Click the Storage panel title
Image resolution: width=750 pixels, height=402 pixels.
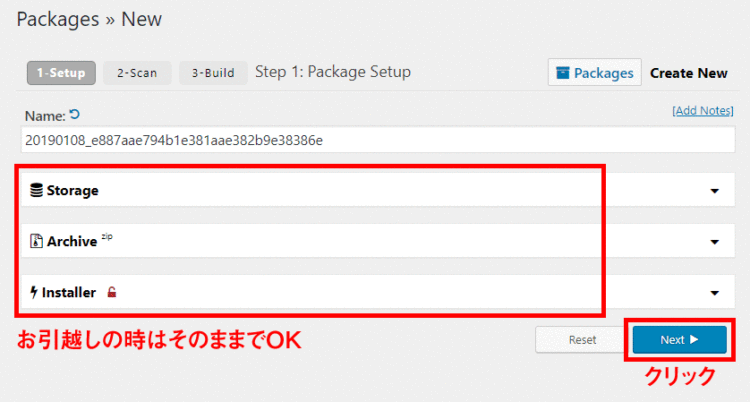click(x=72, y=190)
